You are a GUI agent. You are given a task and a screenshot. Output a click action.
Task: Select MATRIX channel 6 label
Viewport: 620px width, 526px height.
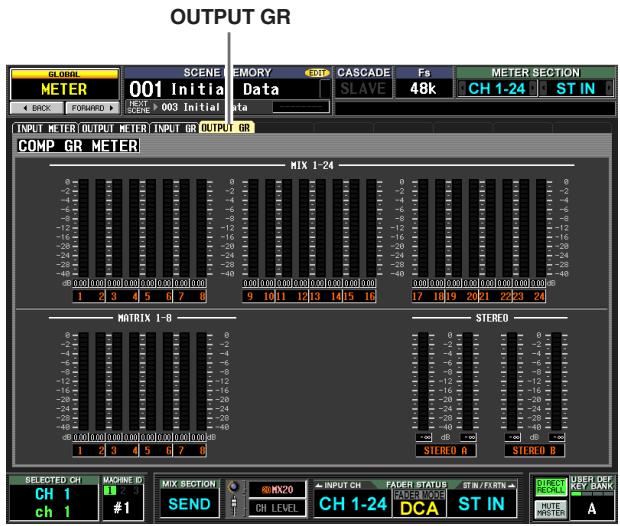coord(168,450)
